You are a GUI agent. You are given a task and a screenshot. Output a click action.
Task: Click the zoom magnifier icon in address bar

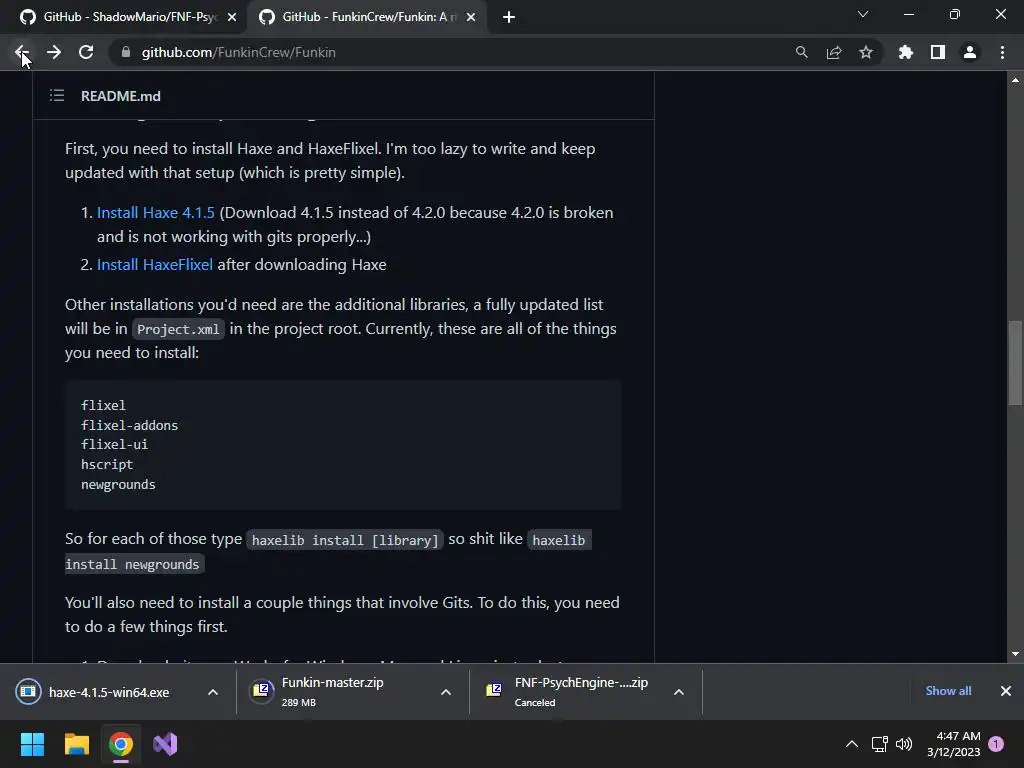click(x=801, y=52)
